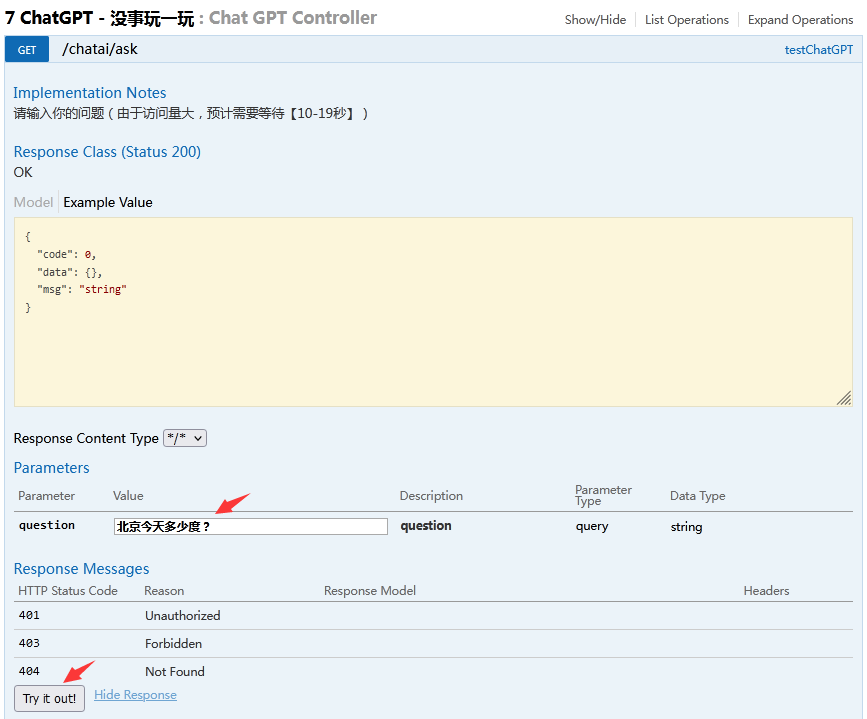Click the Show/Hide link
The image size is (867, 719).
click(x=595, y=20)
